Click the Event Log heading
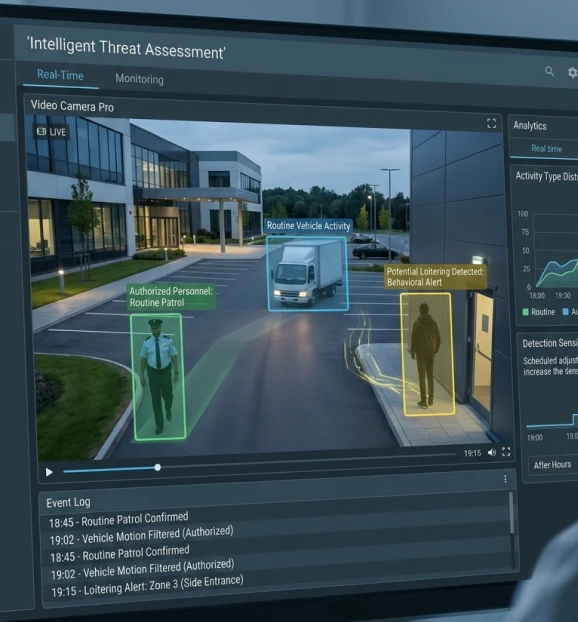The image size is (578, 622). point(68,503)
